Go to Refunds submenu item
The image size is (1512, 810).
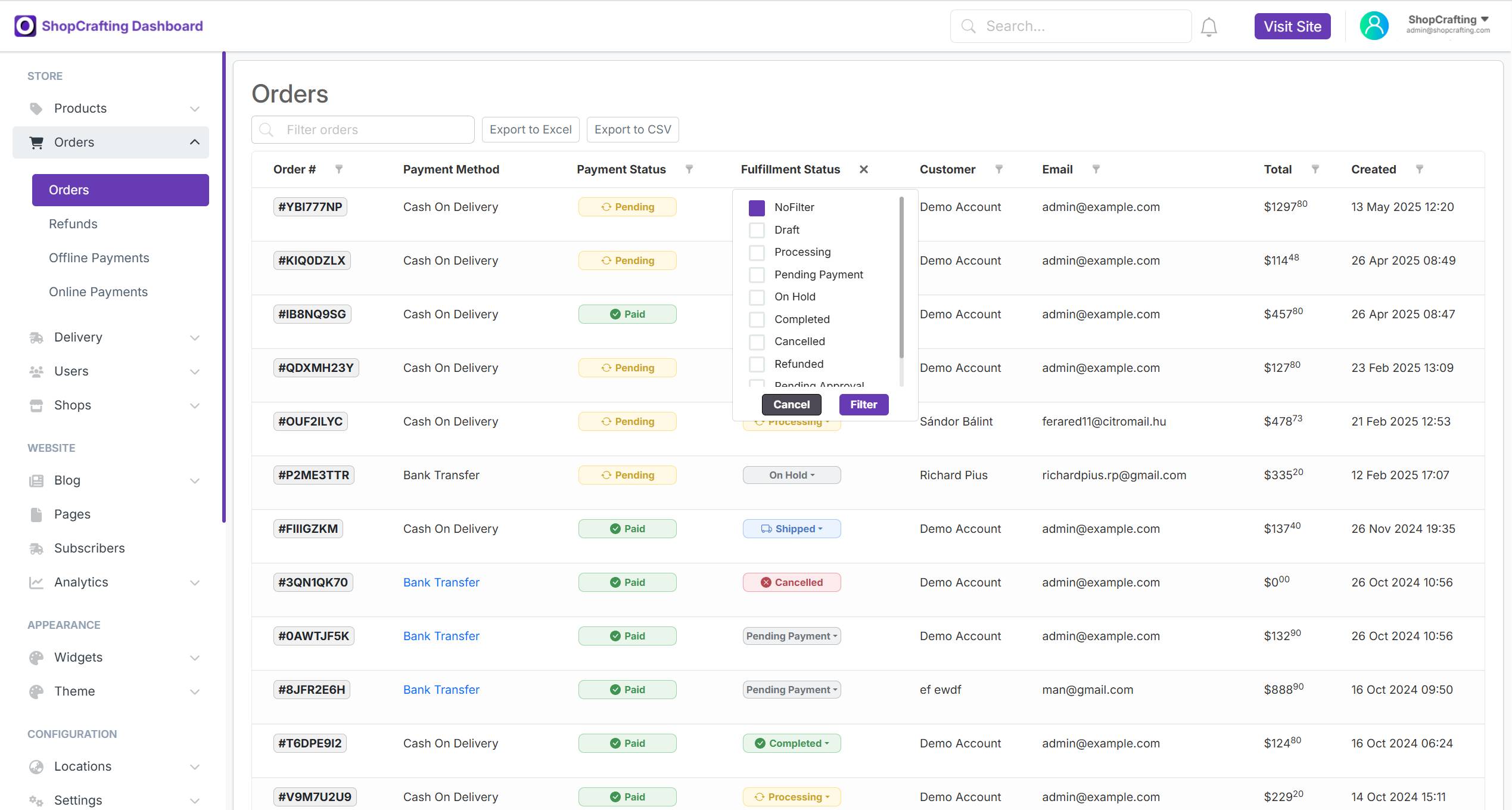[73, 224]
